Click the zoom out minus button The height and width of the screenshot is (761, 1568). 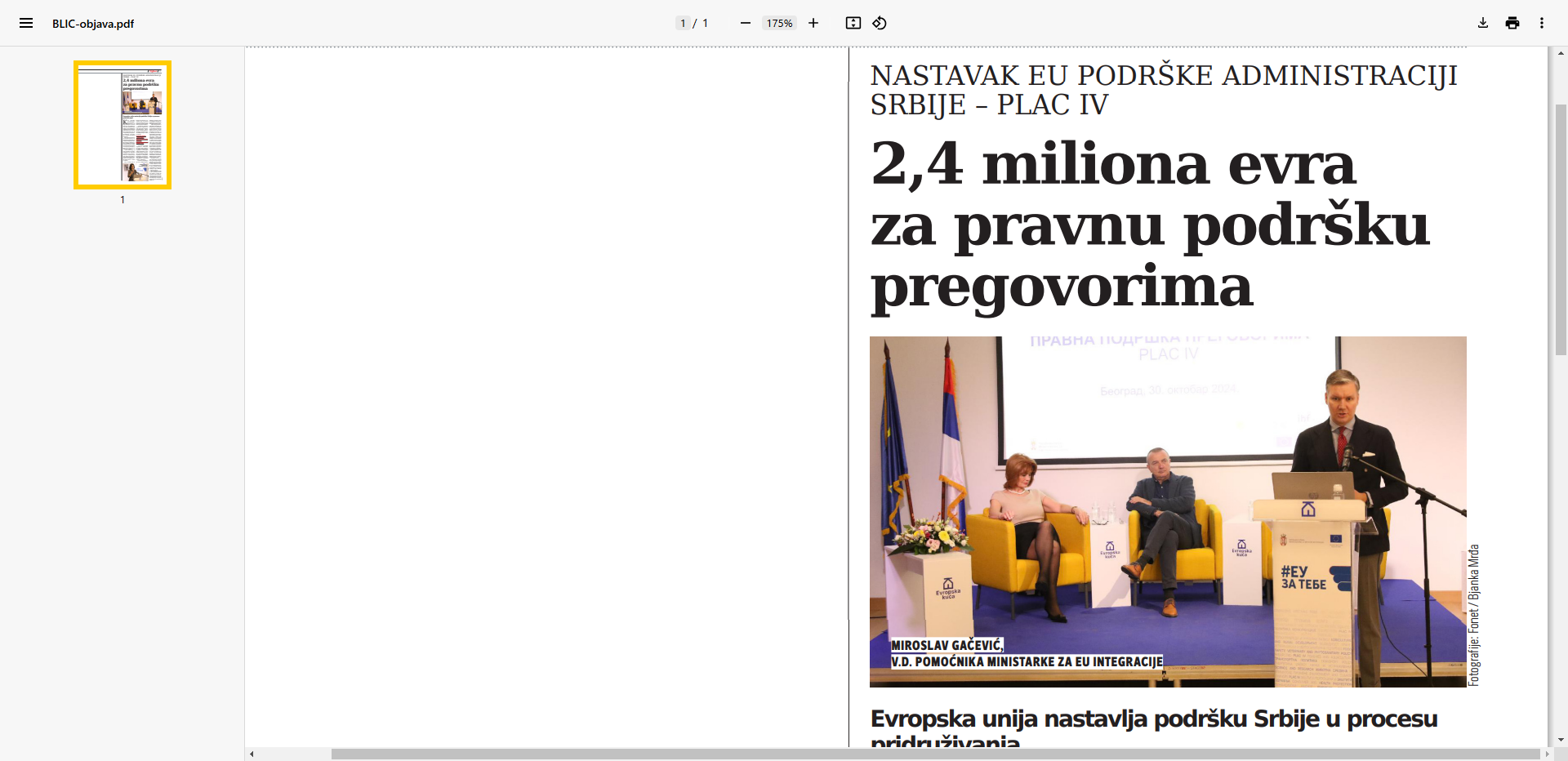tap(745, 23)
